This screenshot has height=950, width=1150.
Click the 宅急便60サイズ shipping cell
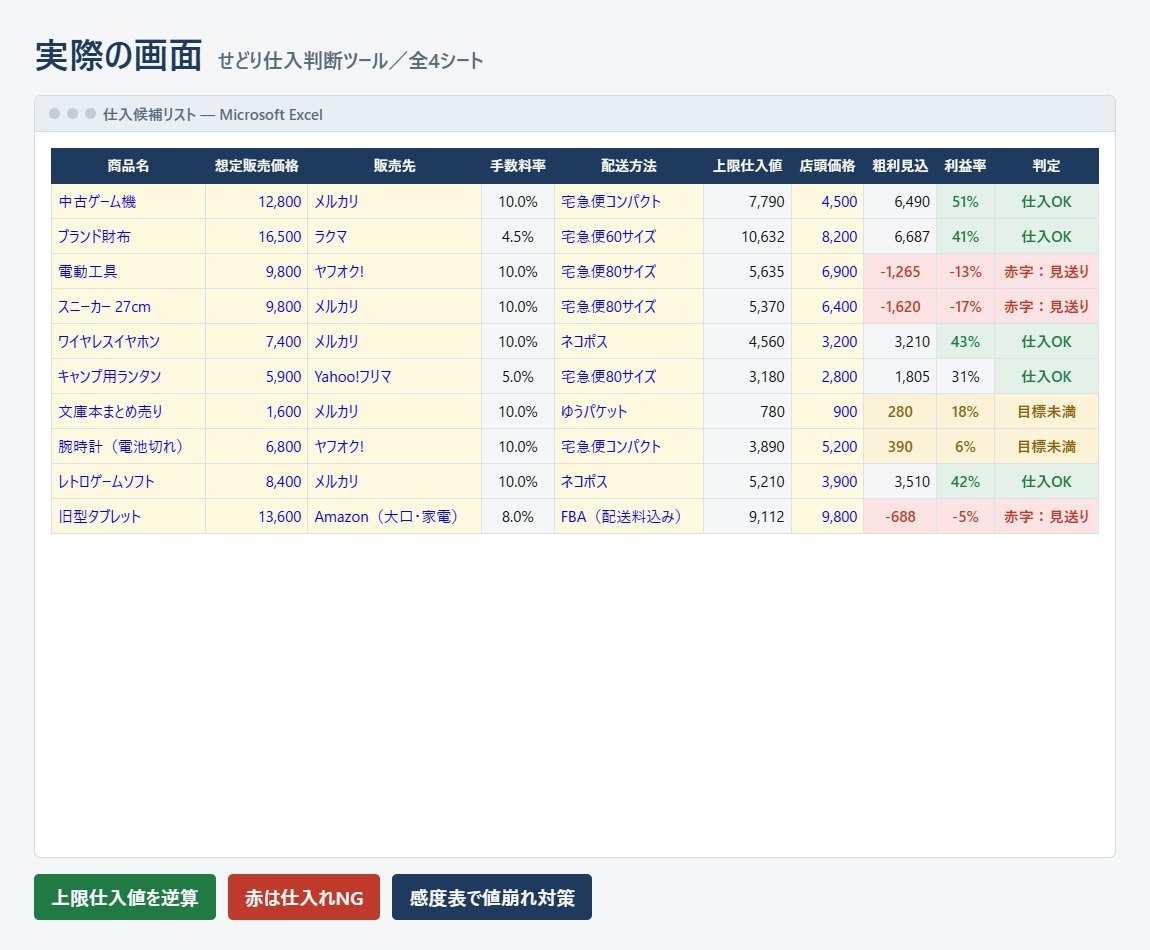629,236
